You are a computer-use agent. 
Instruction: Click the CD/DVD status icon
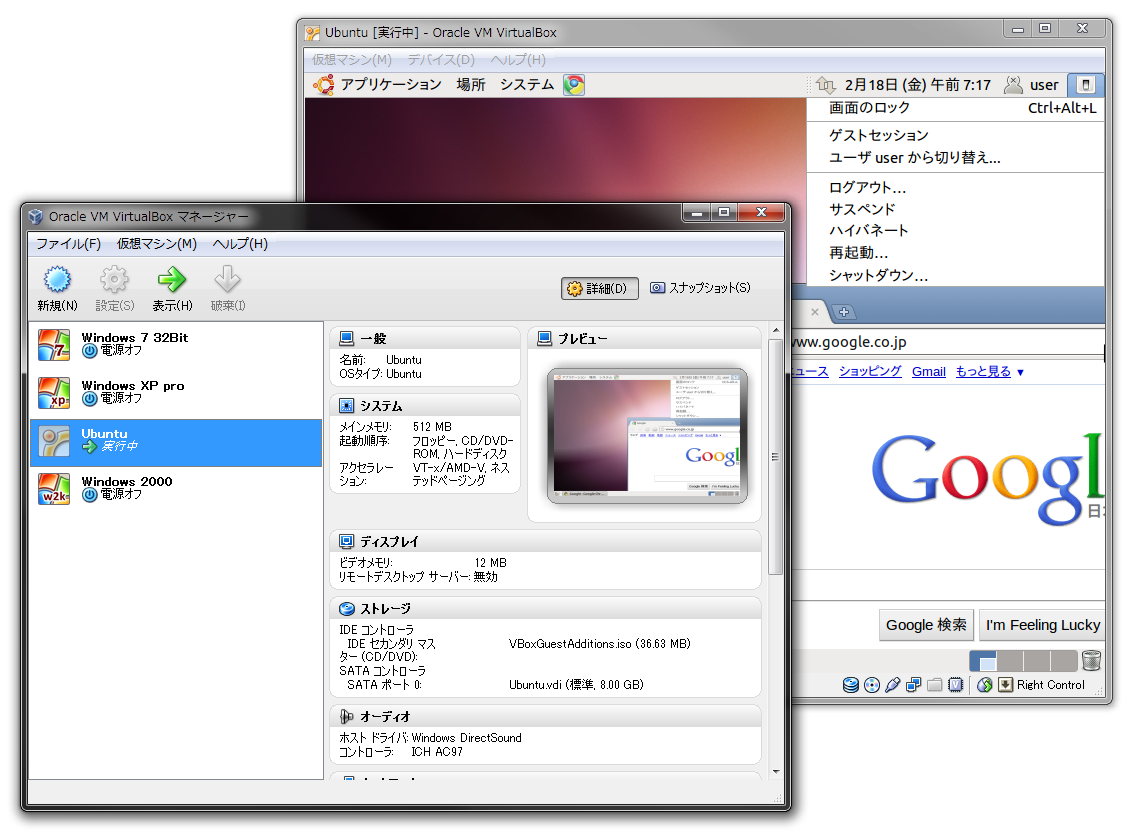pyautogui.click(x=872, y=685)
